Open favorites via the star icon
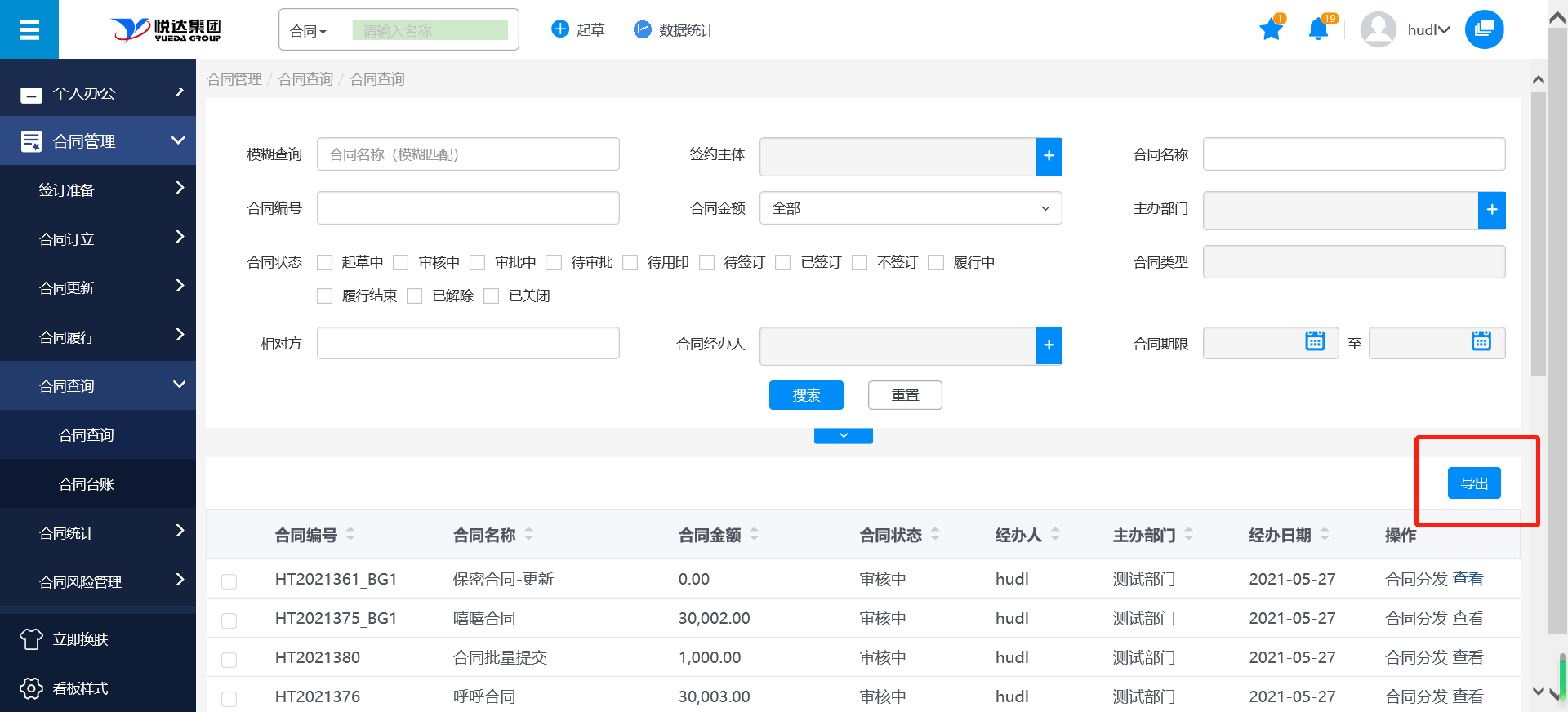 pyautogui.click(x=1271, y=30)
